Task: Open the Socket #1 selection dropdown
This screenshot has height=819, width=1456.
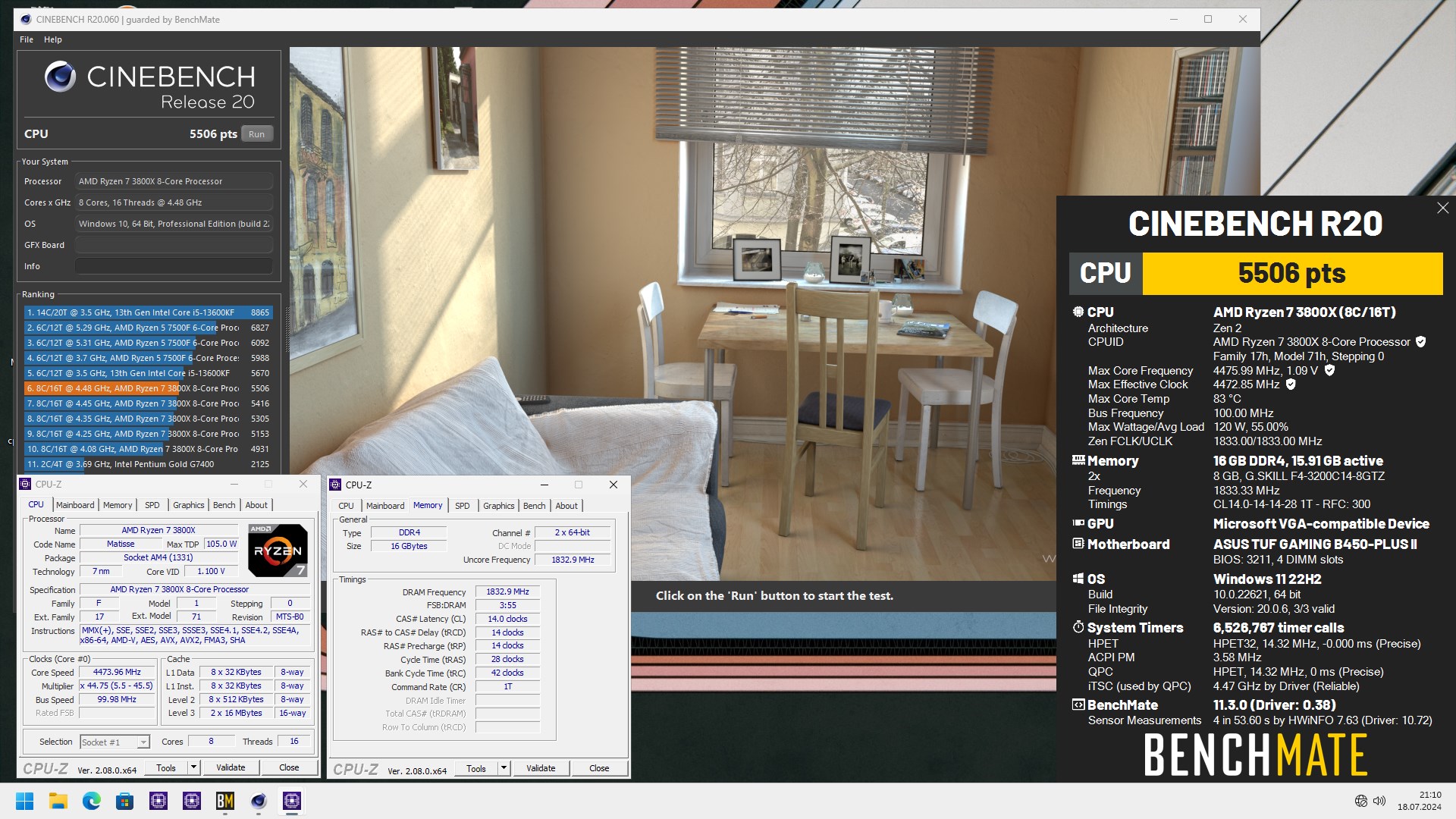Action: pyautogui.click(x=115, y=742)
